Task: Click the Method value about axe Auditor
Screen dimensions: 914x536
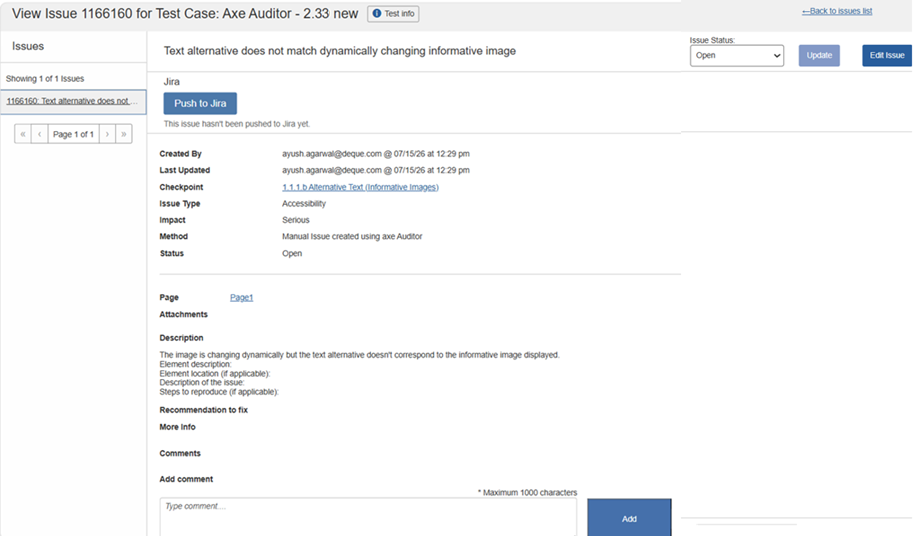Action: coord(352,237)
